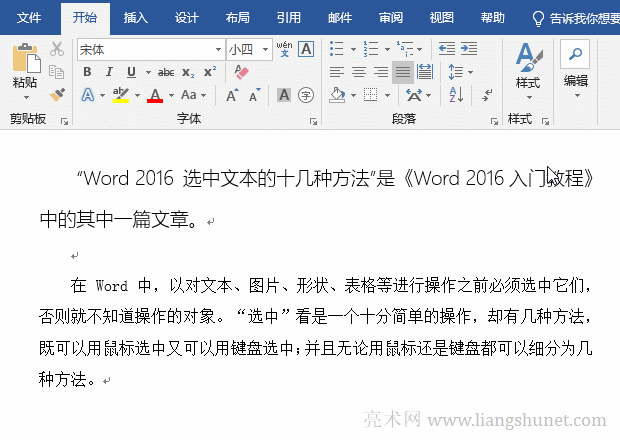This screenshot has height=440, width=620.
Task: Decrease paragraph indent
Action: point(447,49)
